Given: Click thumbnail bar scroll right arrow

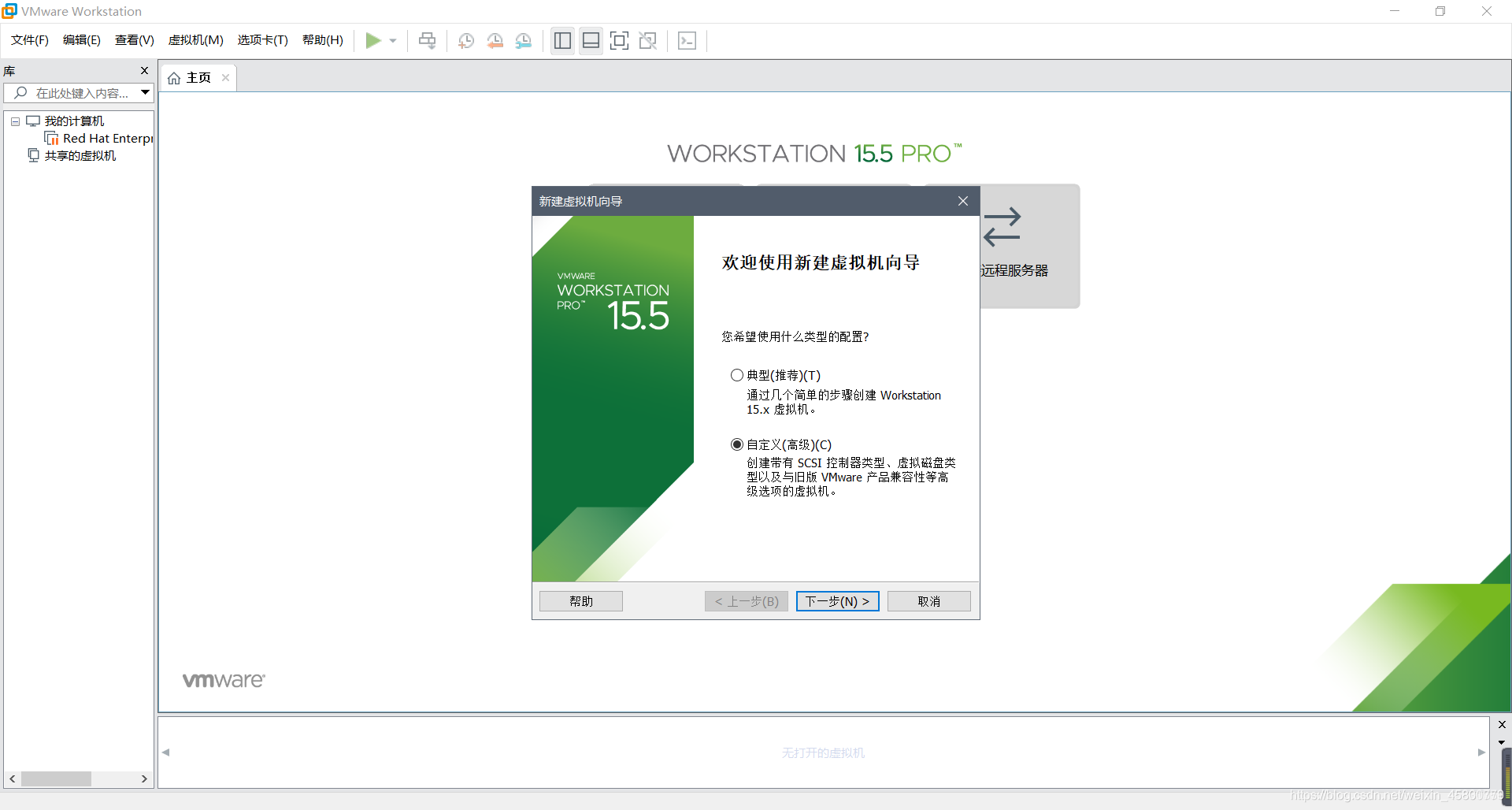Looking at the screenshot, I should click(x=1481, y=752).
